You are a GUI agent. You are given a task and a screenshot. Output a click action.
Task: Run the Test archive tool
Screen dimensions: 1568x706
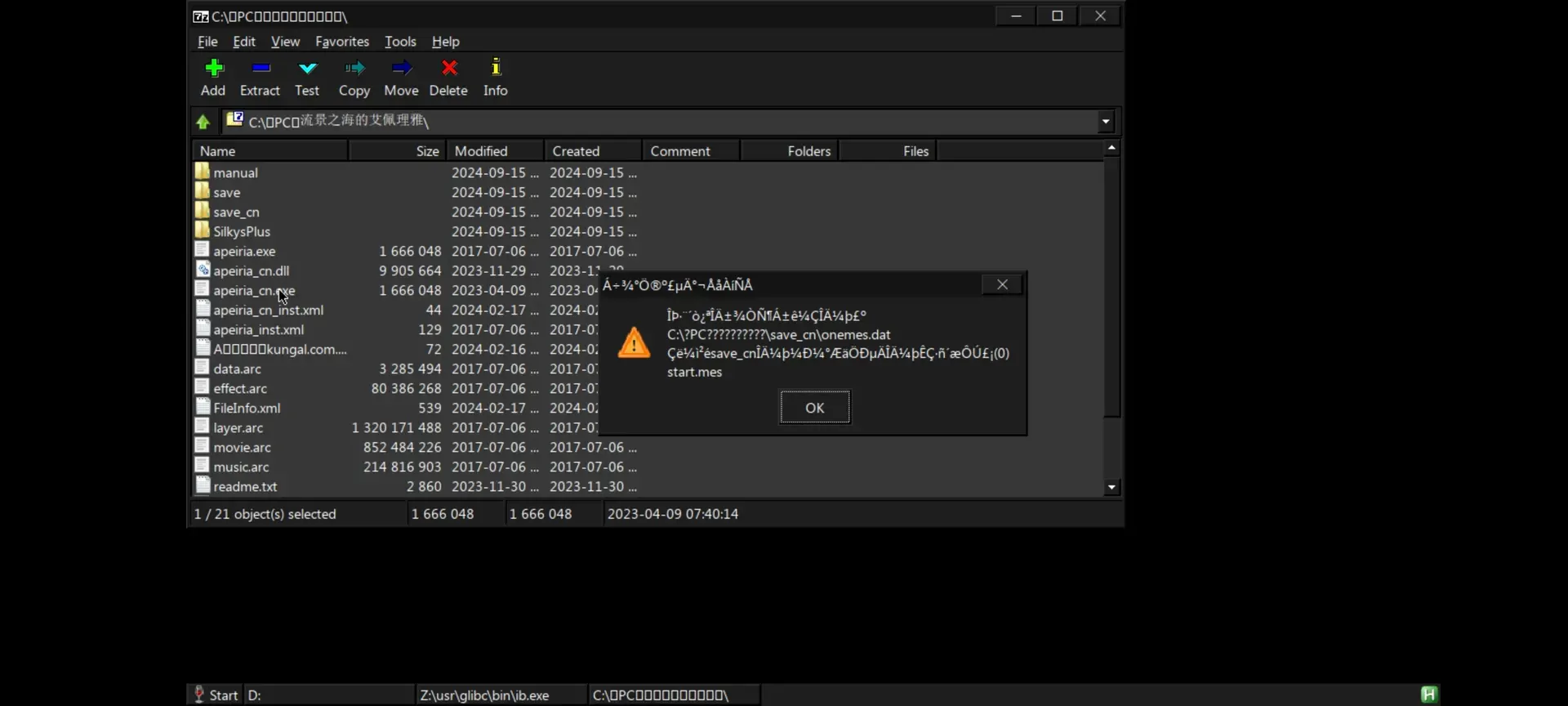click(x=307, y=78)
